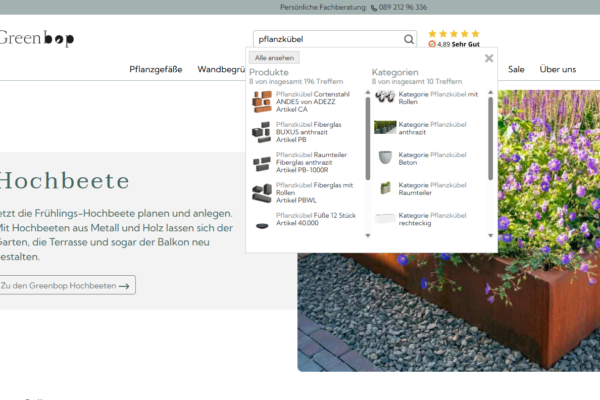Screen dimensions: 600x400
Task: Click Zu den Greenbop Hochbeeten button
Action: pyautogui.click(x=67, y=285)
